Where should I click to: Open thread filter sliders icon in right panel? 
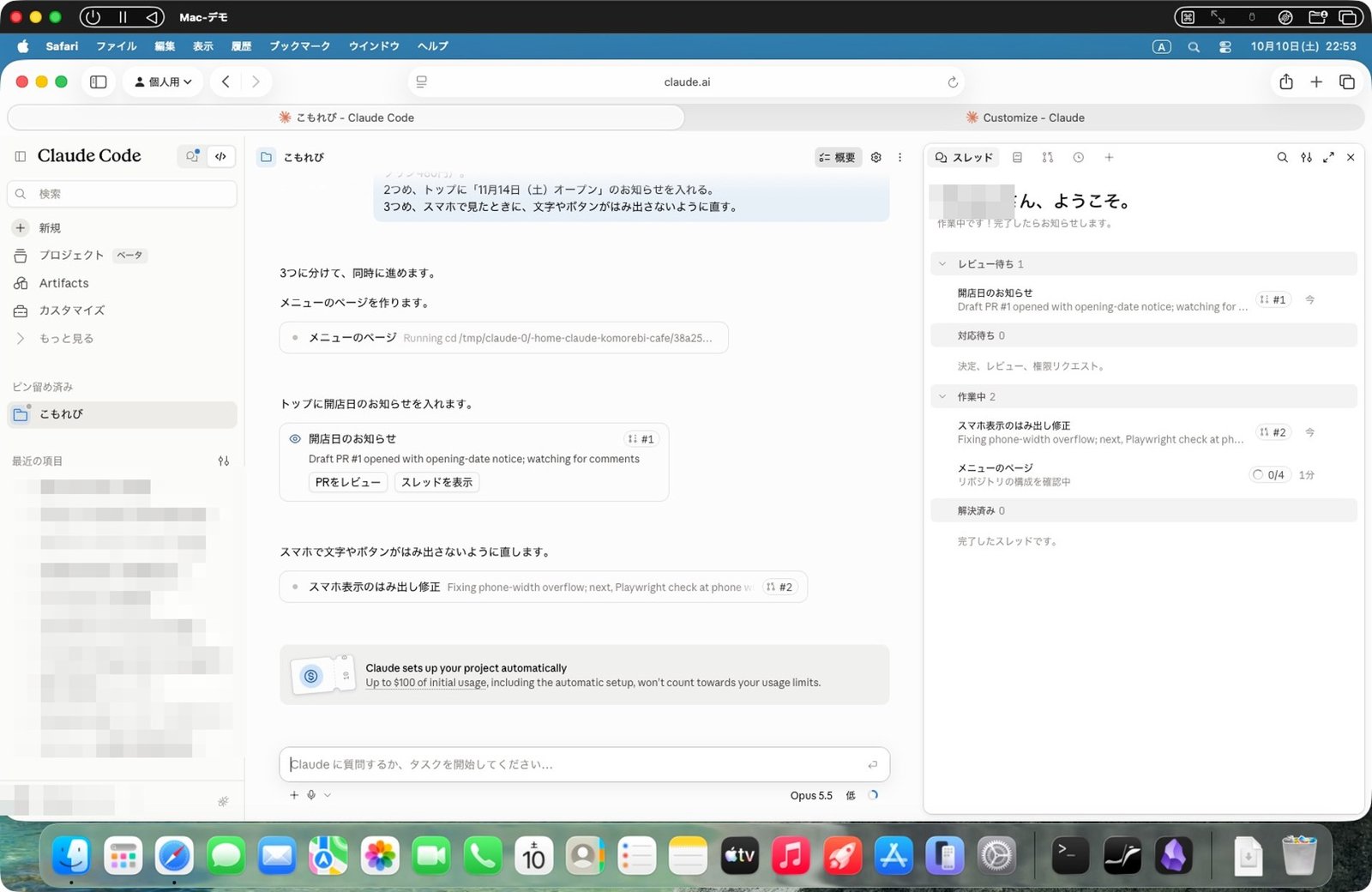pyautogui.click(x=1306, y=158)
